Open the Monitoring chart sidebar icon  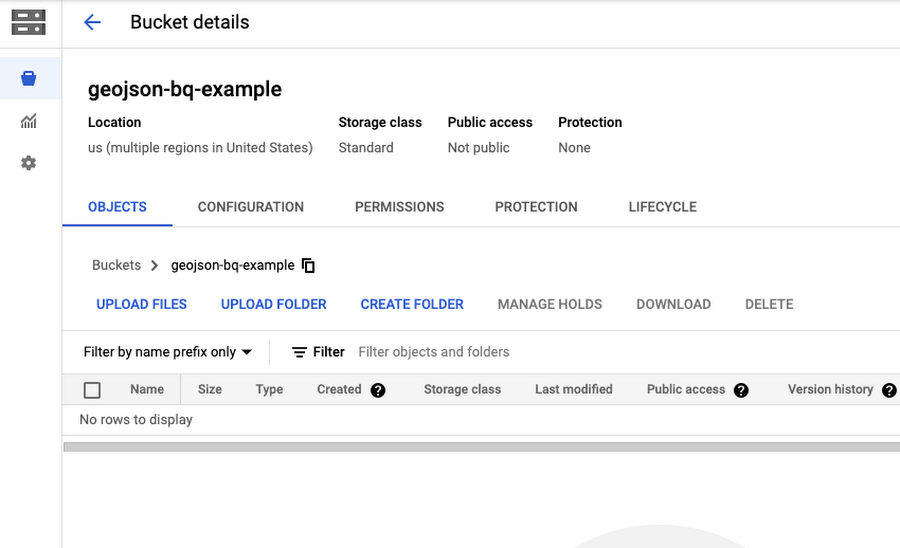point(29,121)
